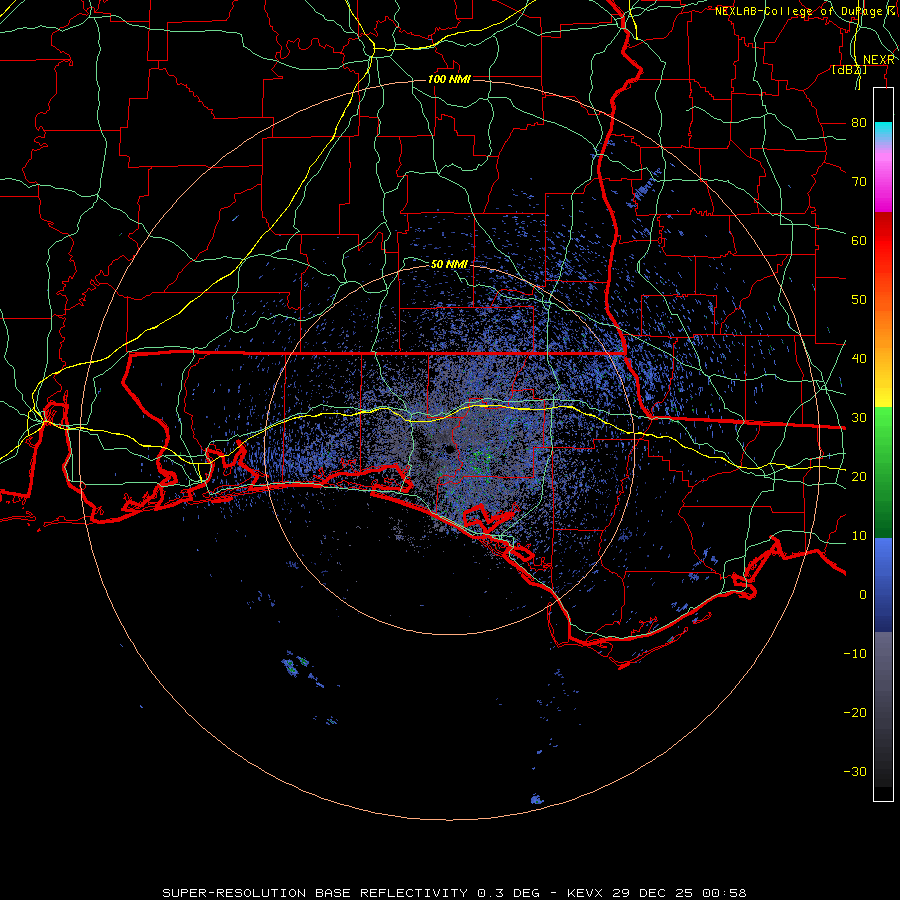Click the 60 value on the dBZ scale
The image size is (900, 900).
coord(859,241)
